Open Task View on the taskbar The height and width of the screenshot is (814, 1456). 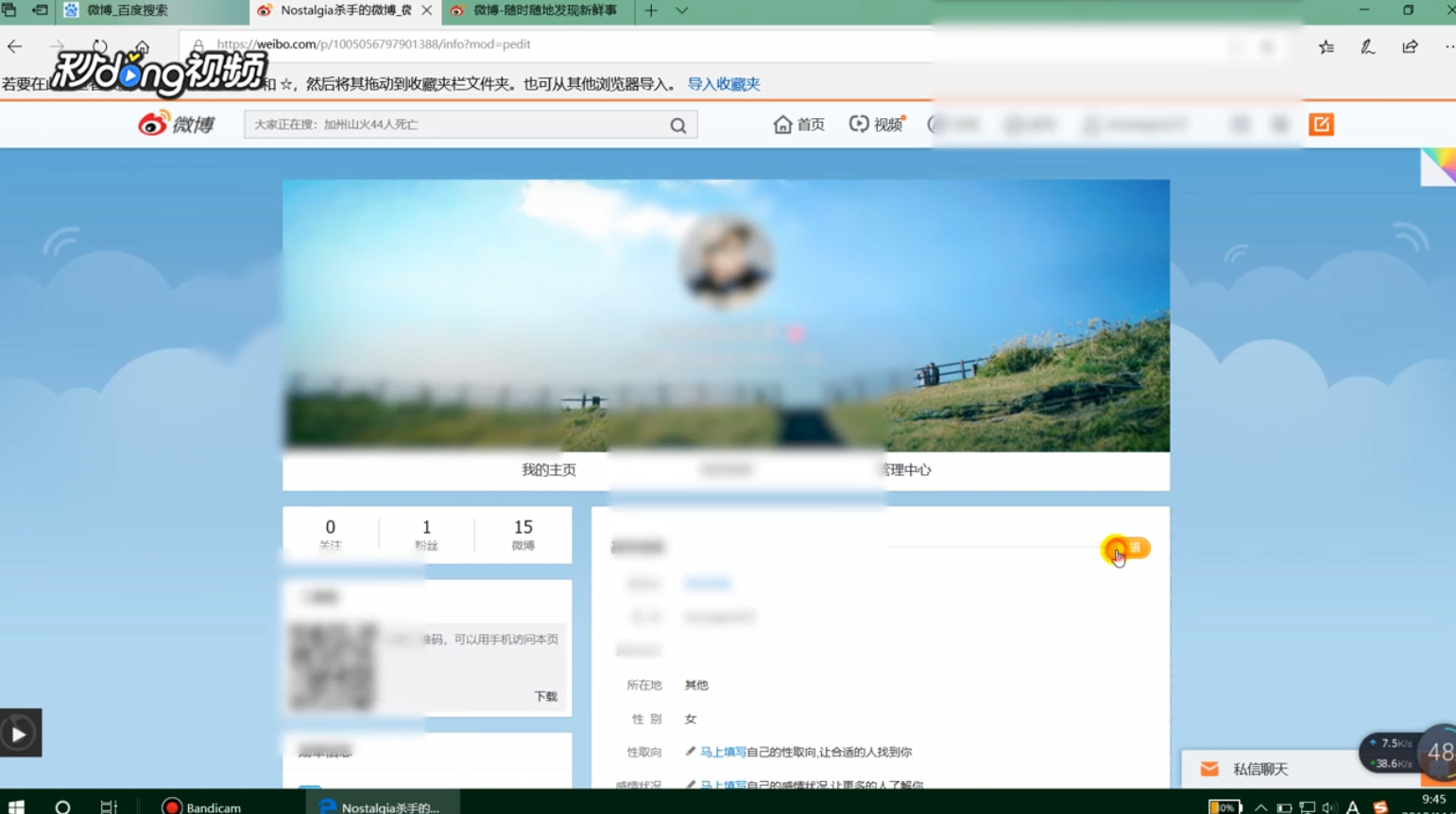pyautogui.click(x=109, y=806)
